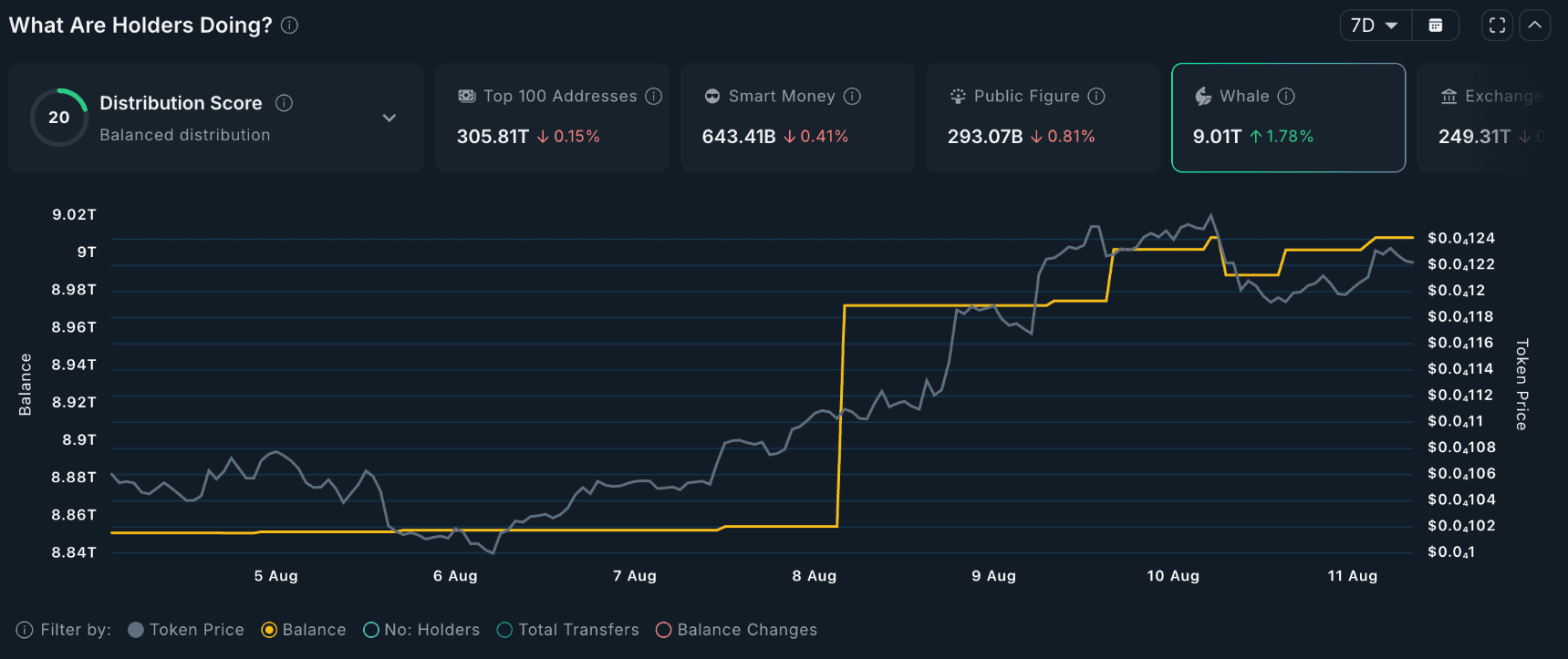
Task: Enable the Total Transfers filter
Action: (568, 630)
